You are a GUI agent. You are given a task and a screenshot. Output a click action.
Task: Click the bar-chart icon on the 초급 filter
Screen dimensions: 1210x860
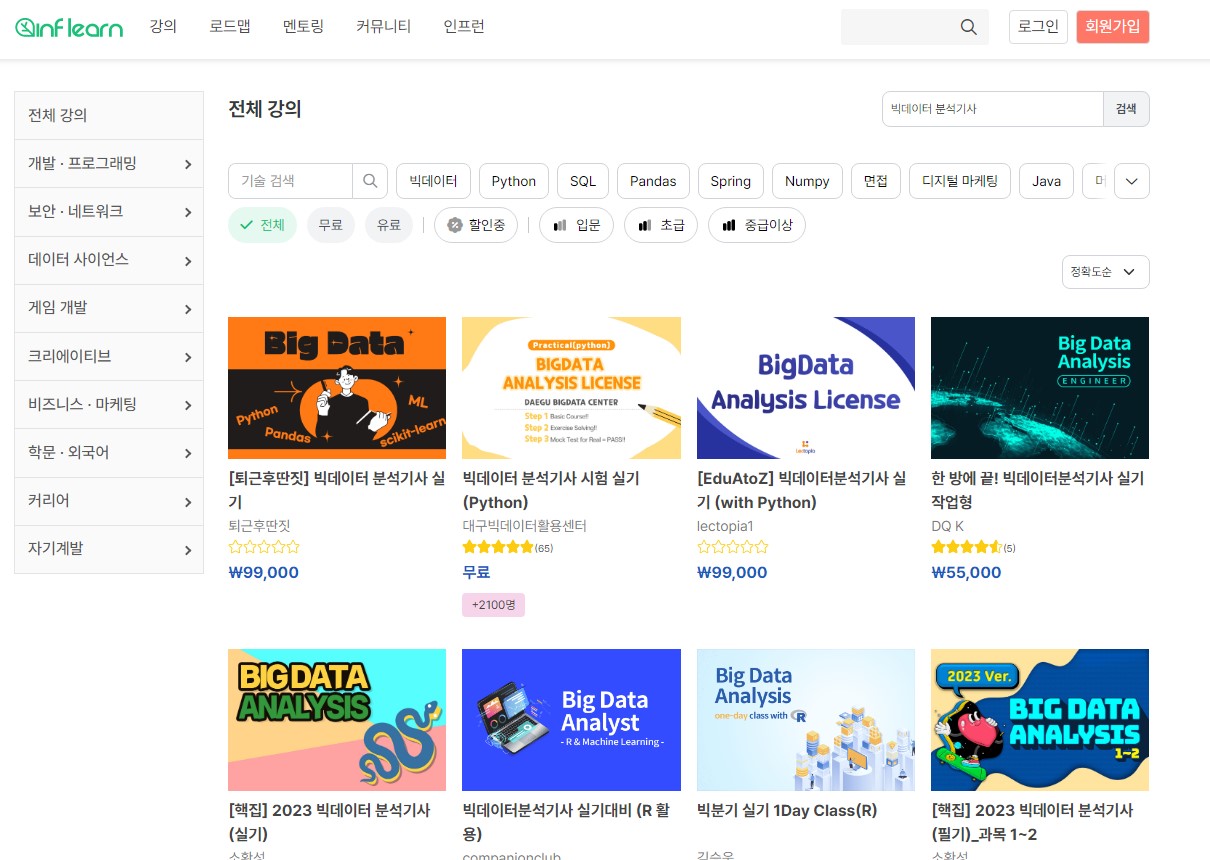(645, 225)
